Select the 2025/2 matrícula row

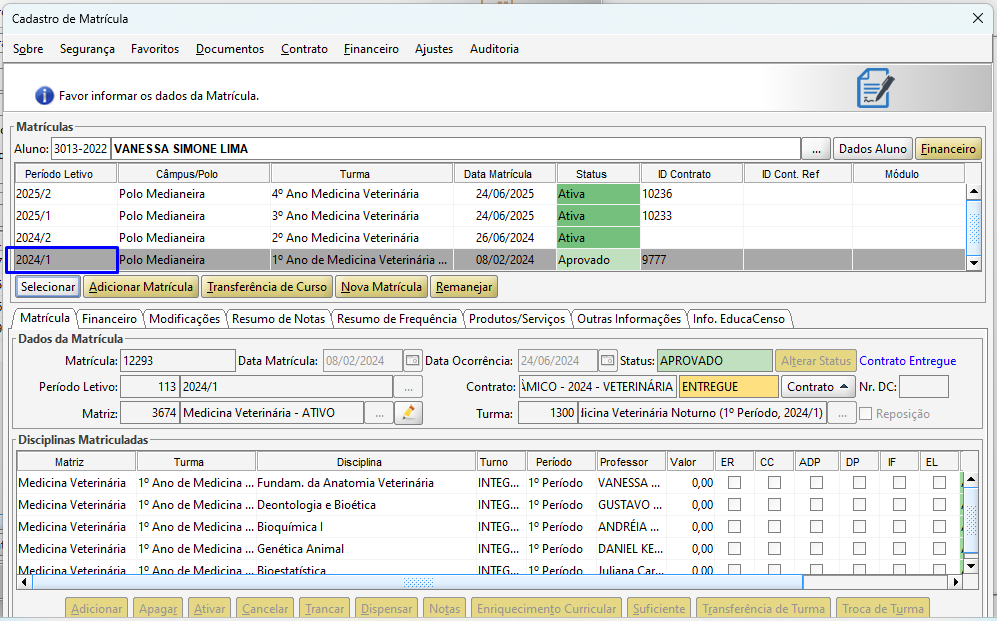click(x=490, y=194)
